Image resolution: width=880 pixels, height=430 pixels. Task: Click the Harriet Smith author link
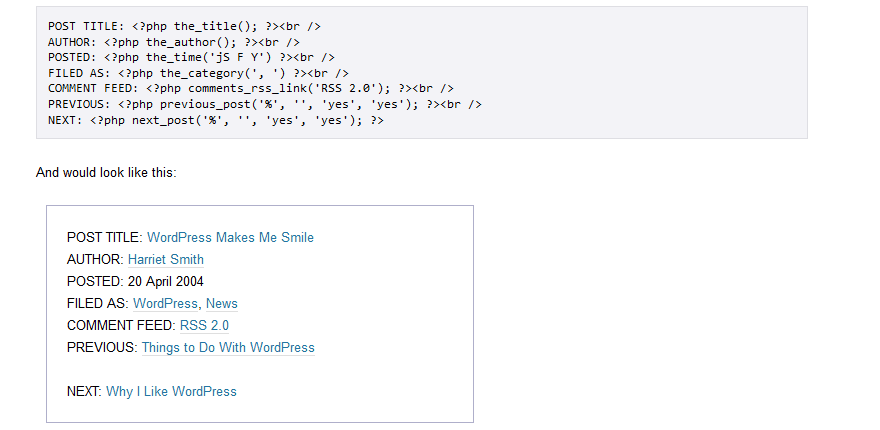(x=166, y=259)
